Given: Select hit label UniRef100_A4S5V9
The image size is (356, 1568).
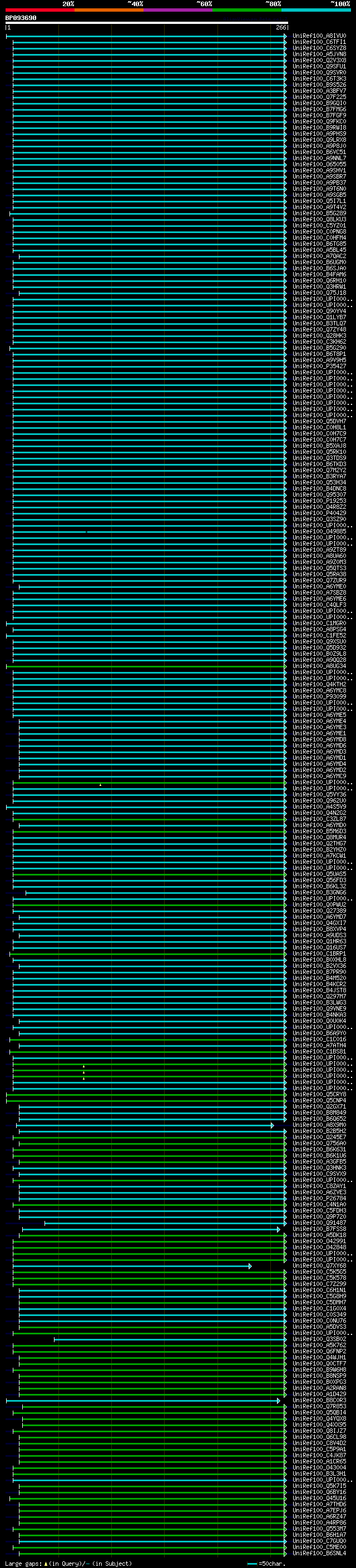Looking at the screenshot, I should click(319, 807).
